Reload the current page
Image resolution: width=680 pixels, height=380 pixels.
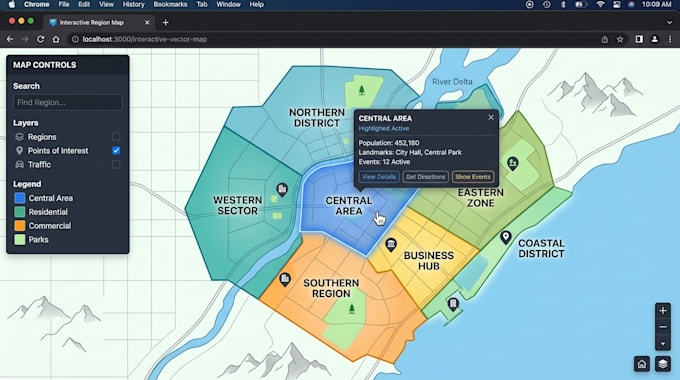point(40,39)
